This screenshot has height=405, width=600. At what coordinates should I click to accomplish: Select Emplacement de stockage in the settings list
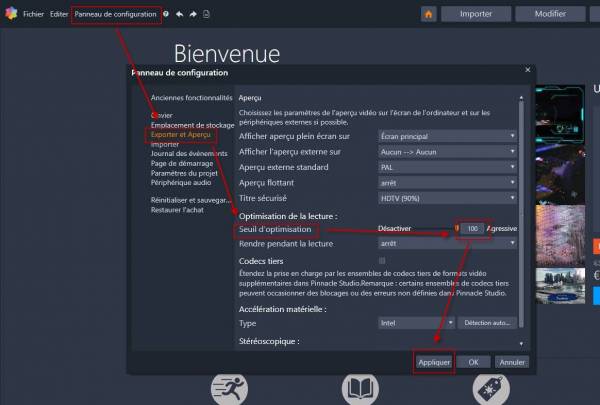point(192,124)
